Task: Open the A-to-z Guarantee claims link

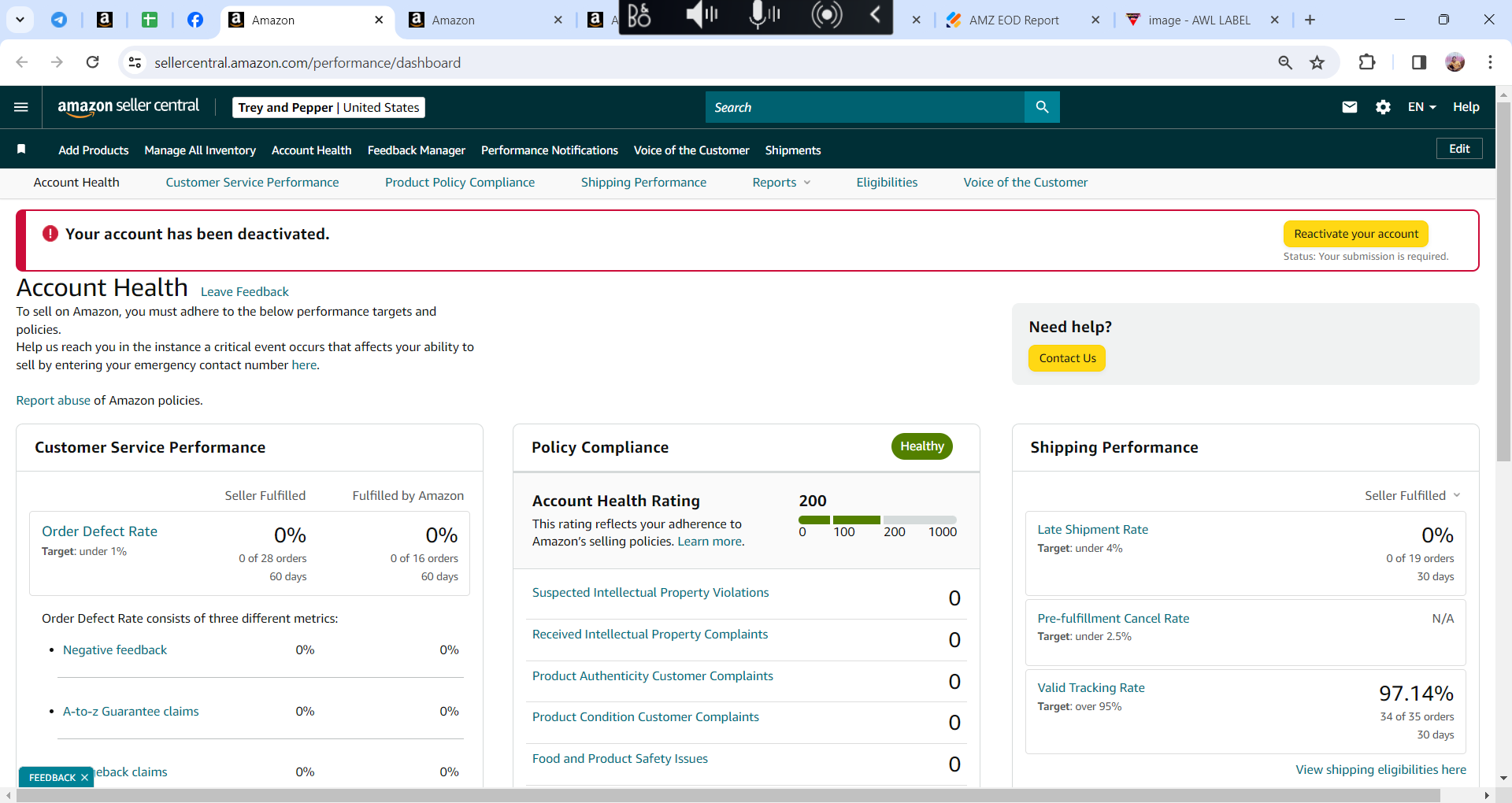Action: [x=131, y=712]
